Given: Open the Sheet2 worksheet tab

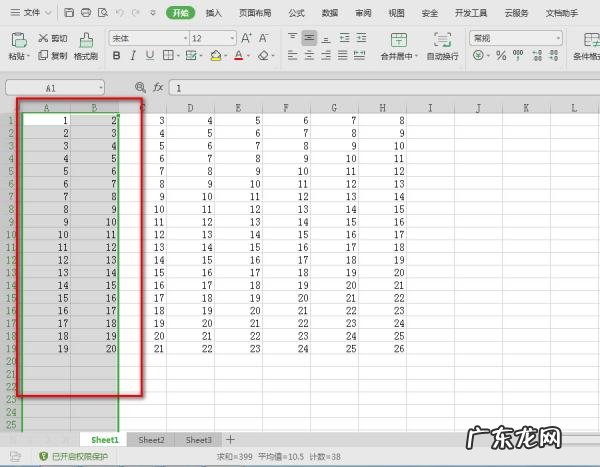Looking at the screenshot, I should [151, 440].
